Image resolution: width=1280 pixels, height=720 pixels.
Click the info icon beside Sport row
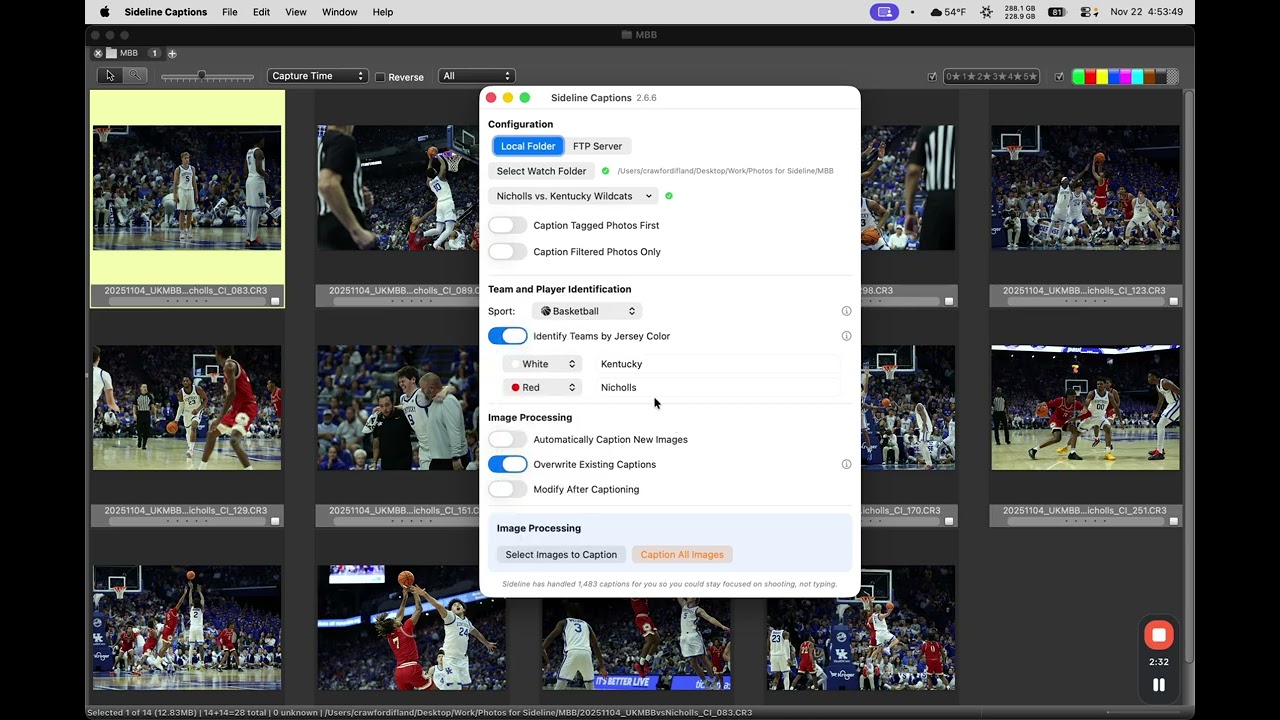pyautogui.click(x=846, y=311)
